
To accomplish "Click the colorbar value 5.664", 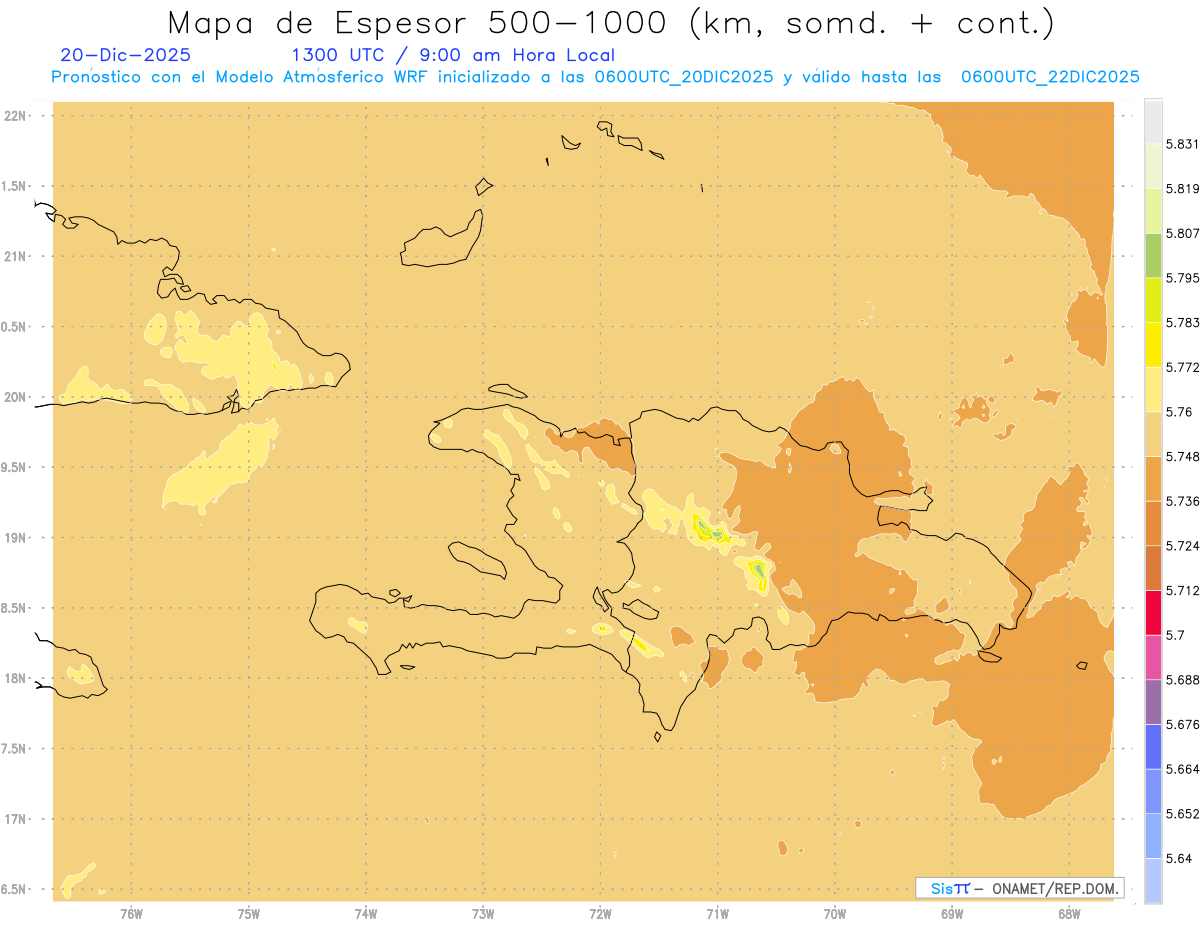I will (1183, 769).
